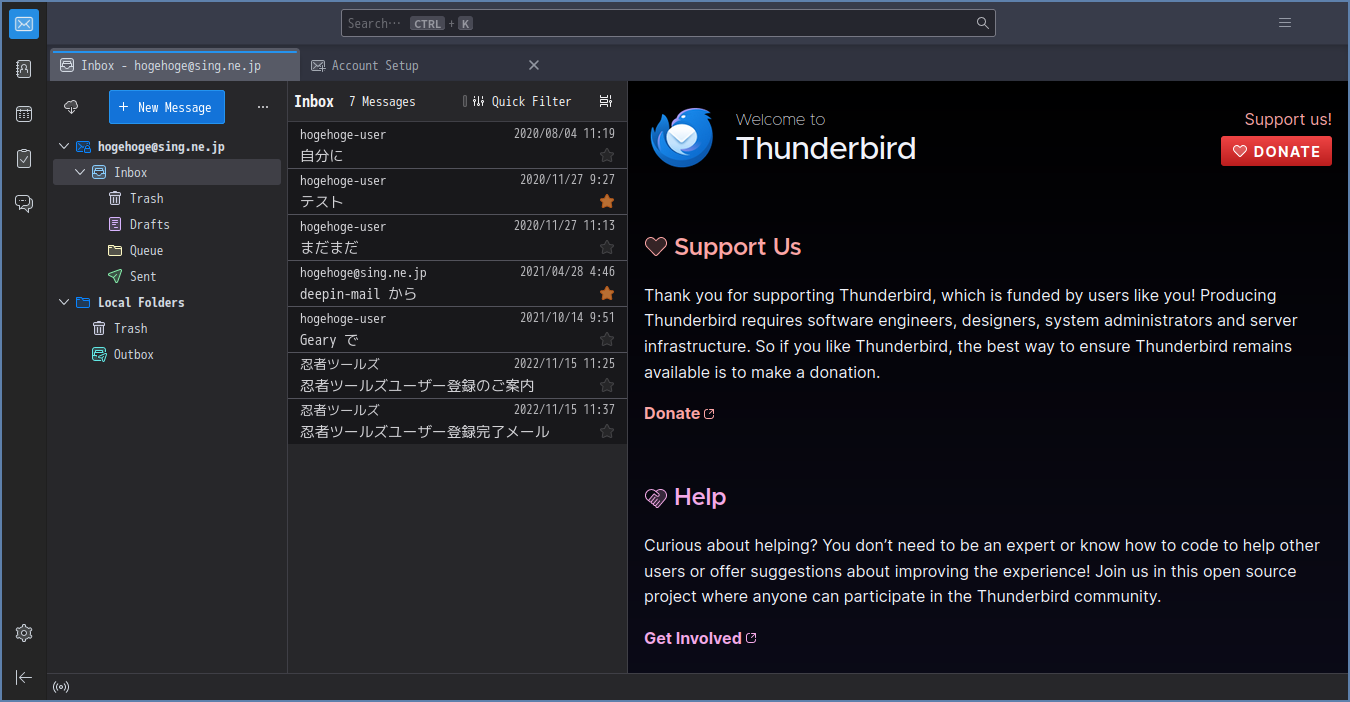Image resolution: width=1350 pixels, height=702 pixels.
Task: Collapse the spaces toolbar
Action: point(24,677)
